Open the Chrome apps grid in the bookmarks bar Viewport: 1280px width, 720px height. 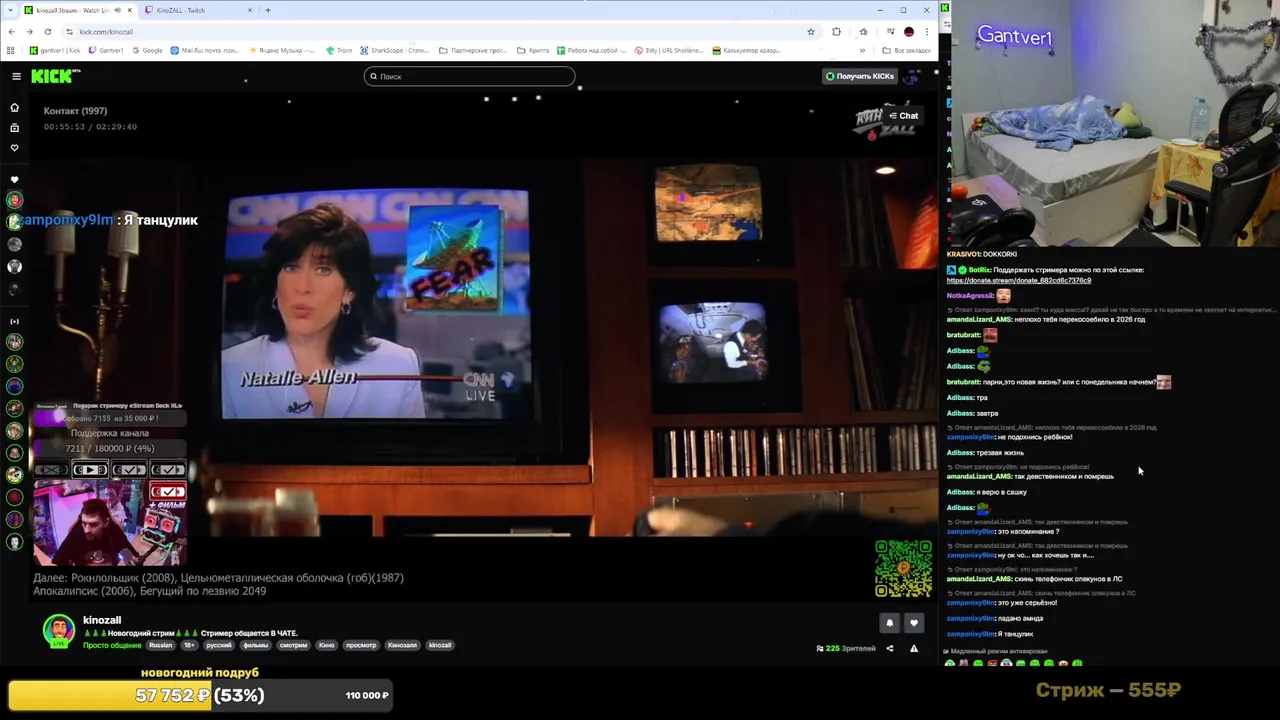point(11,50)
